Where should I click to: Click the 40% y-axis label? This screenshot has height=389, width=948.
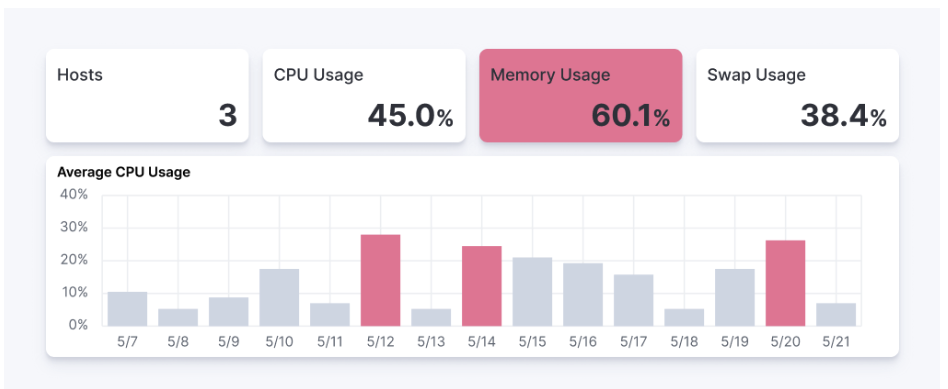pos(74,195)
